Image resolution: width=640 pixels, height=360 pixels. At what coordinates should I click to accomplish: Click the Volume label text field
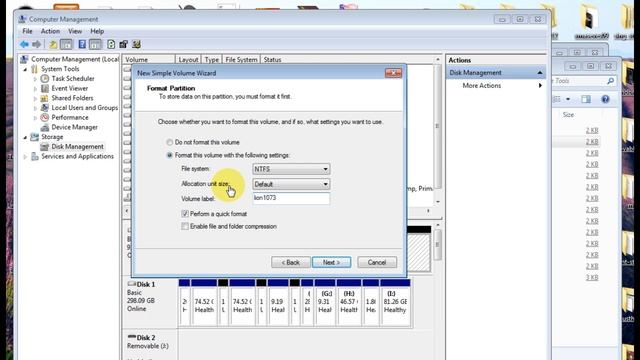[291, 198]
